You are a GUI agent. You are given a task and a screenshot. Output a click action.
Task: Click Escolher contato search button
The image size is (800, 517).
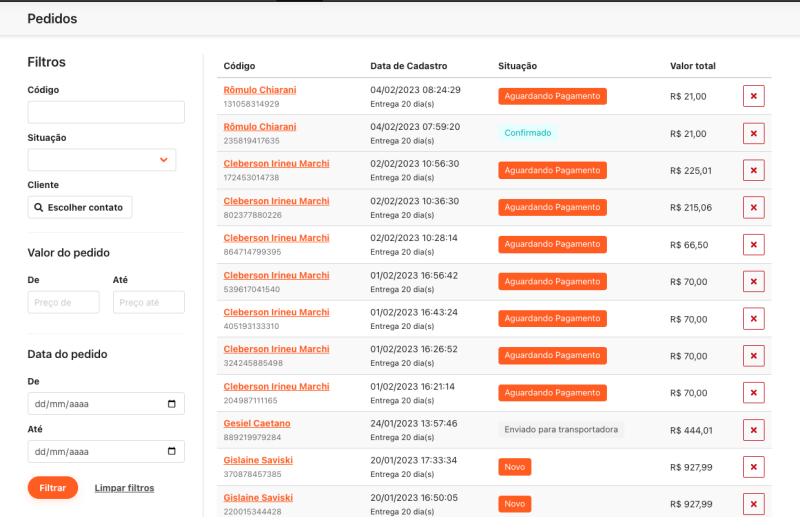(79, 207)
